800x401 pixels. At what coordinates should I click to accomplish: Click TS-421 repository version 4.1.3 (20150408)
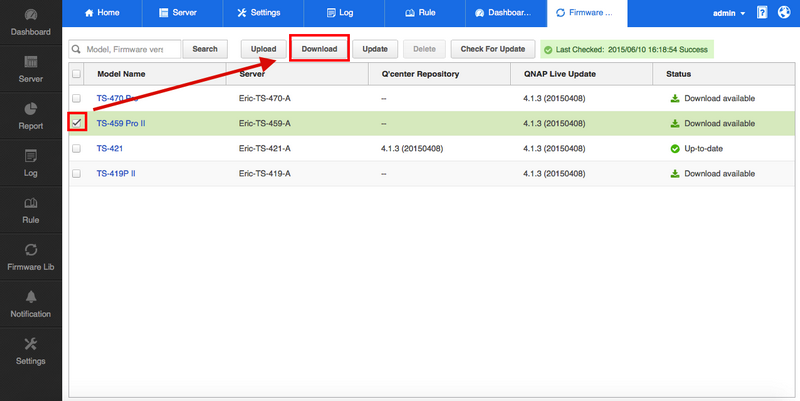[412, 148]
